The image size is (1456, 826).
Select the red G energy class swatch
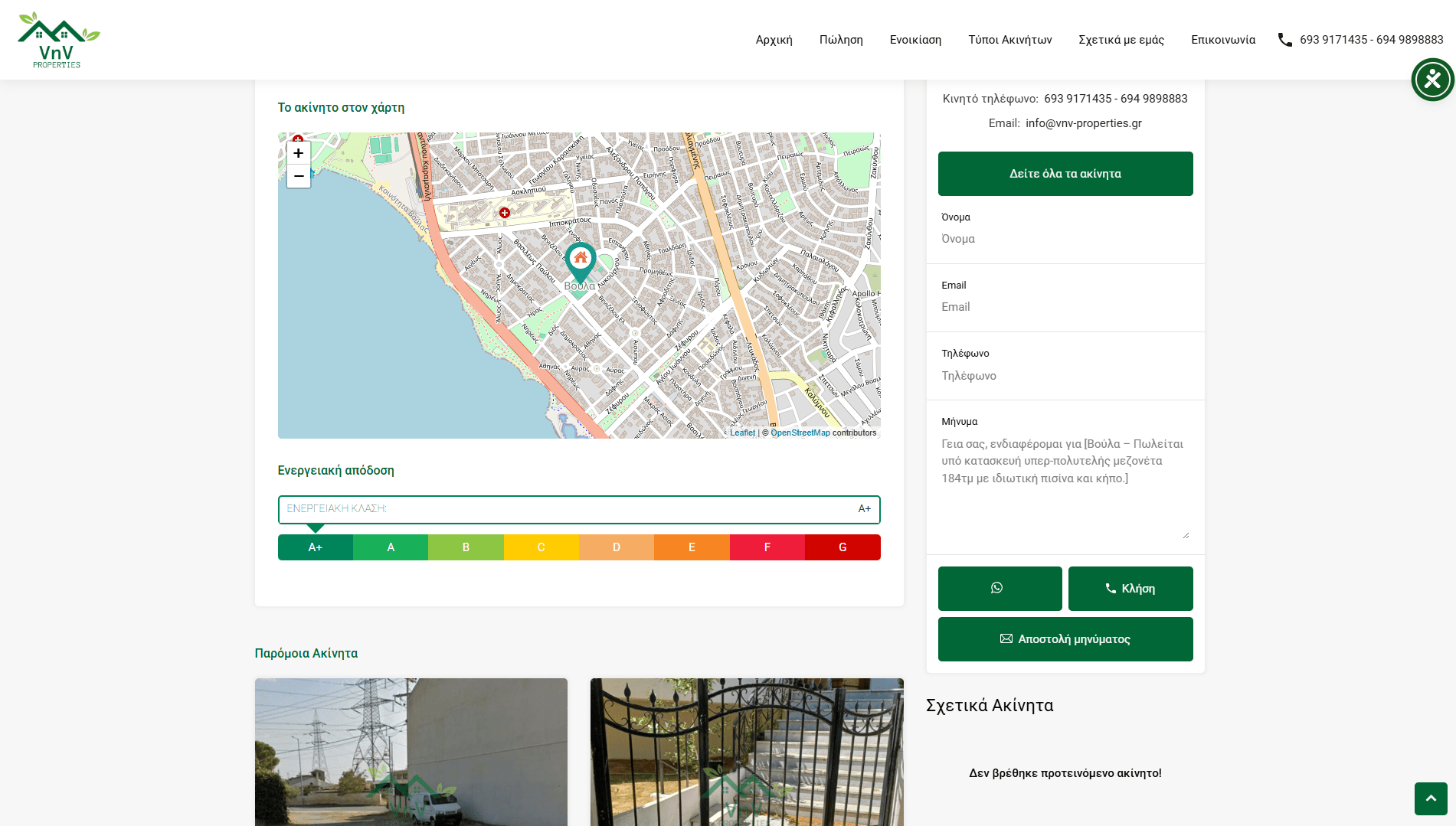(842, 547)
